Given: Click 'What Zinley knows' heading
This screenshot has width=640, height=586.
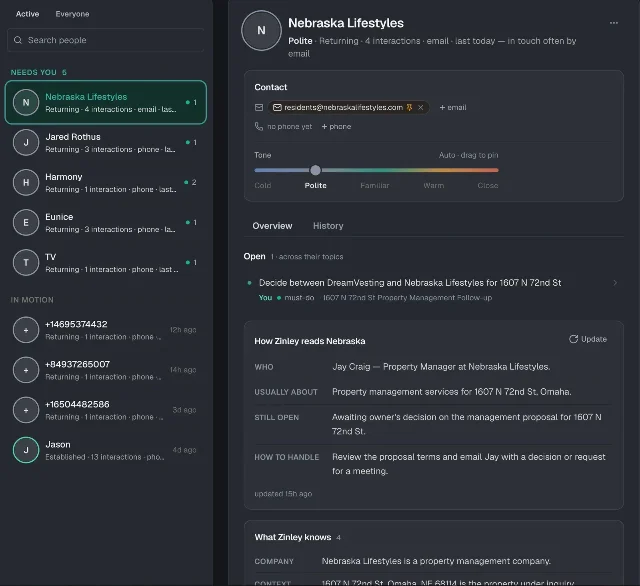Looking at the screenshot, I should click(293, 537).
